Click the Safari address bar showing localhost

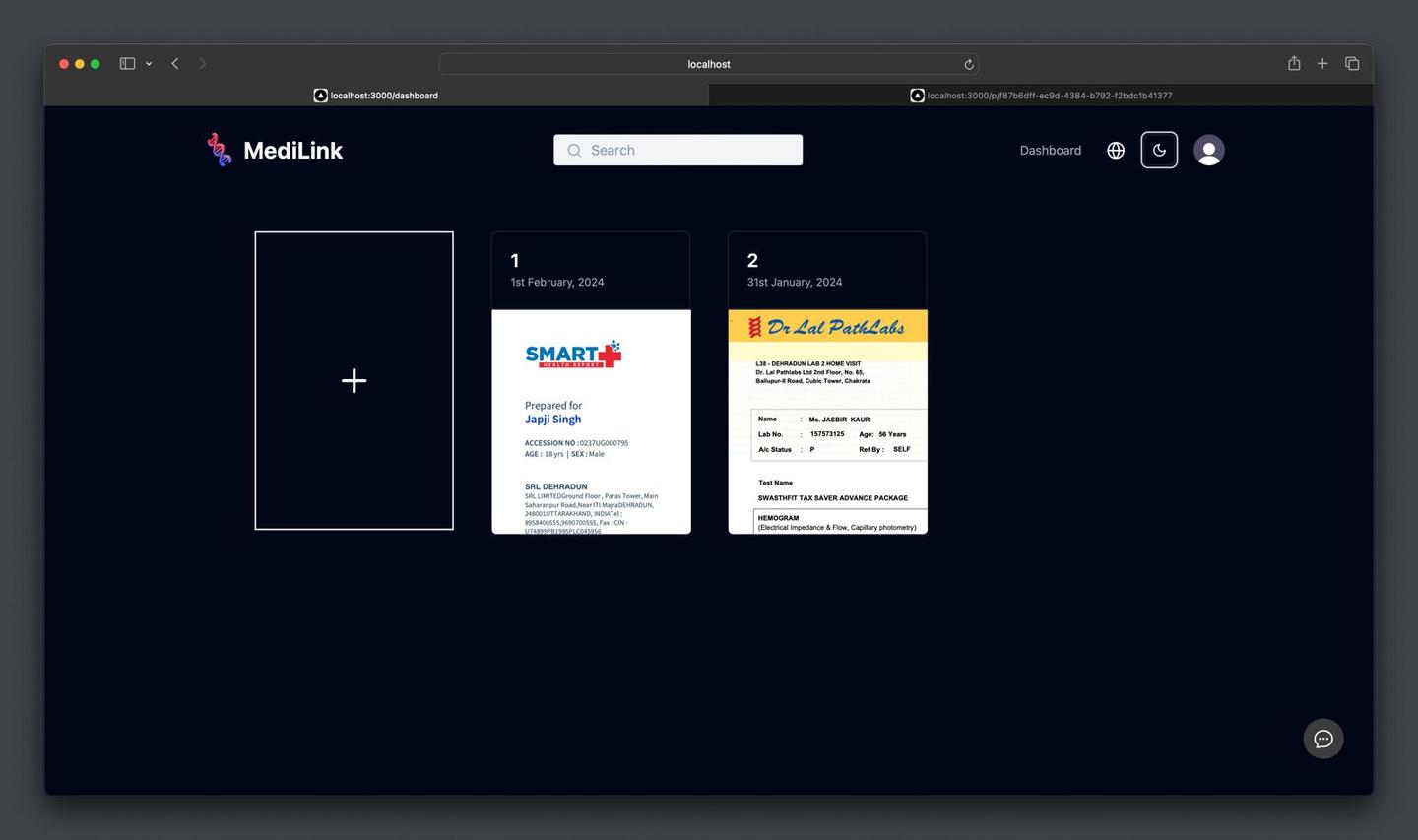click(x=709, y=64)
